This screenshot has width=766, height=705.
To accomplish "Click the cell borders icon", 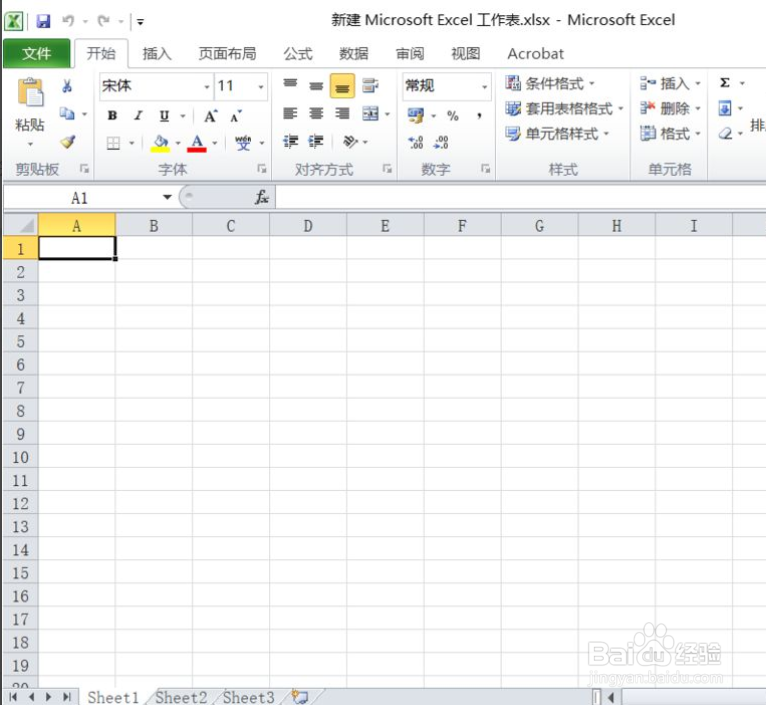I will (x=113, y=143).
